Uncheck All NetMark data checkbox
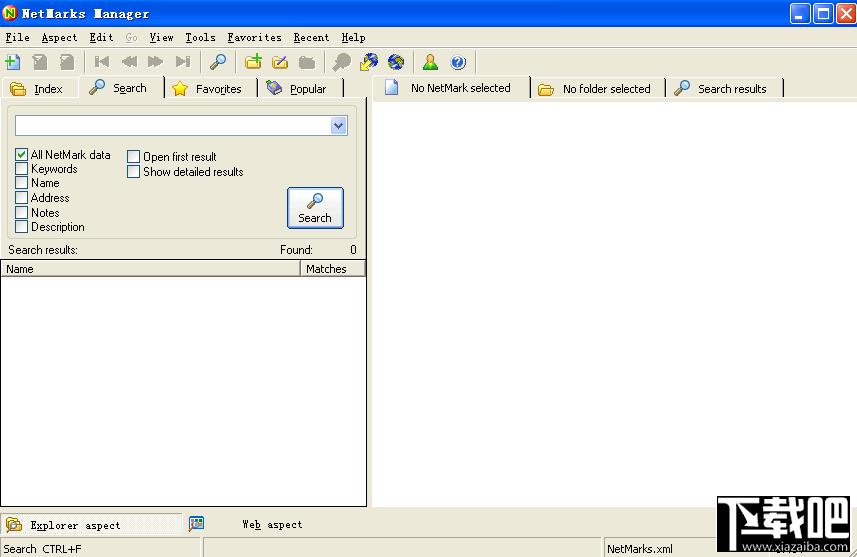 point(21,155)
